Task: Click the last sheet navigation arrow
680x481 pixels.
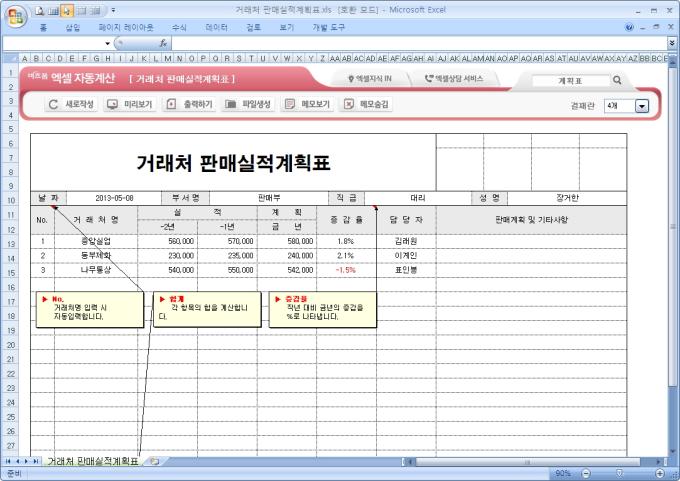Action: pos(36,461)
